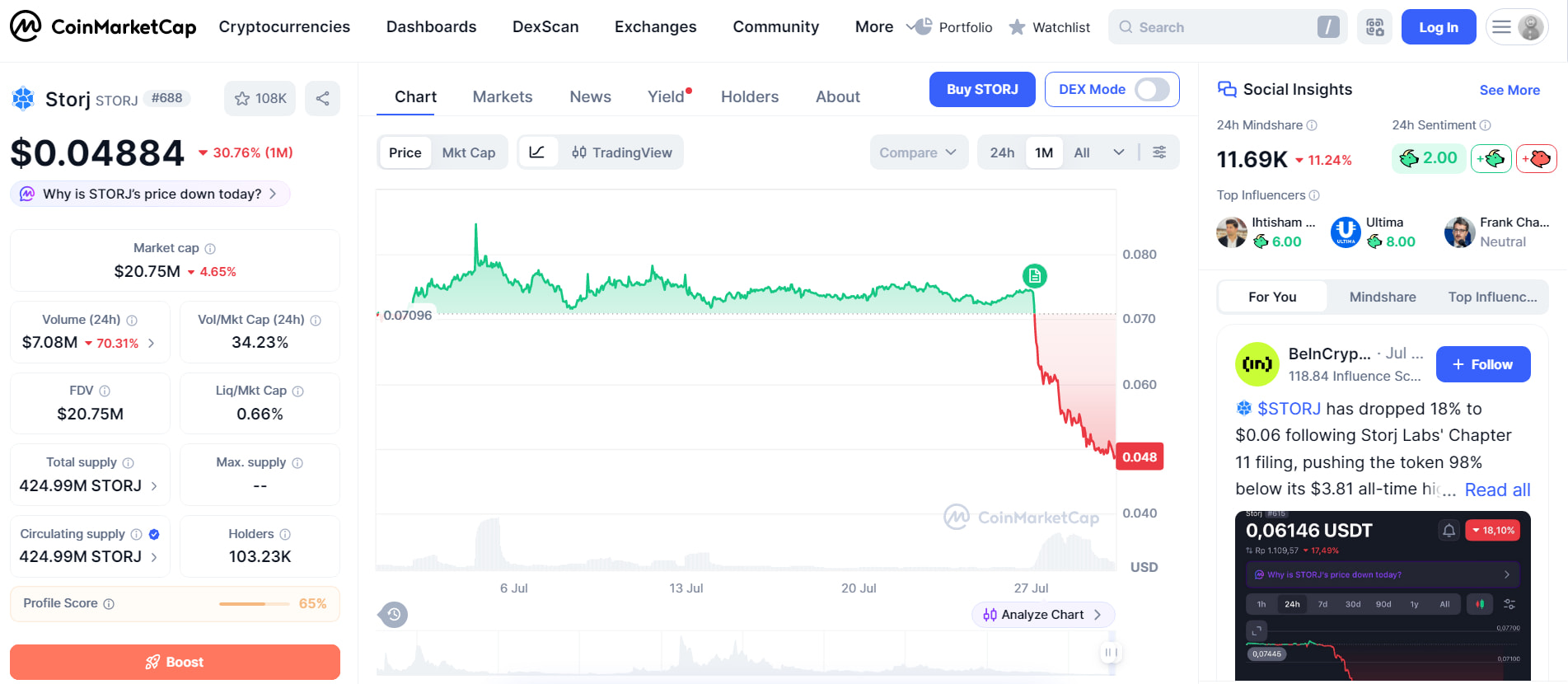Click Max. supply info icon
This screenshot has height=684, width=1568.
click(297, 463)
